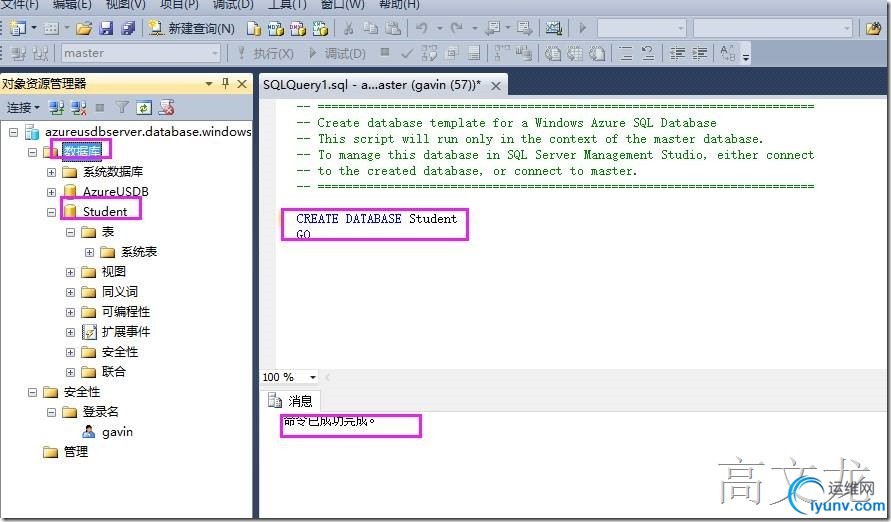Click the Copy icon in the toolbar

click(370, 28)
